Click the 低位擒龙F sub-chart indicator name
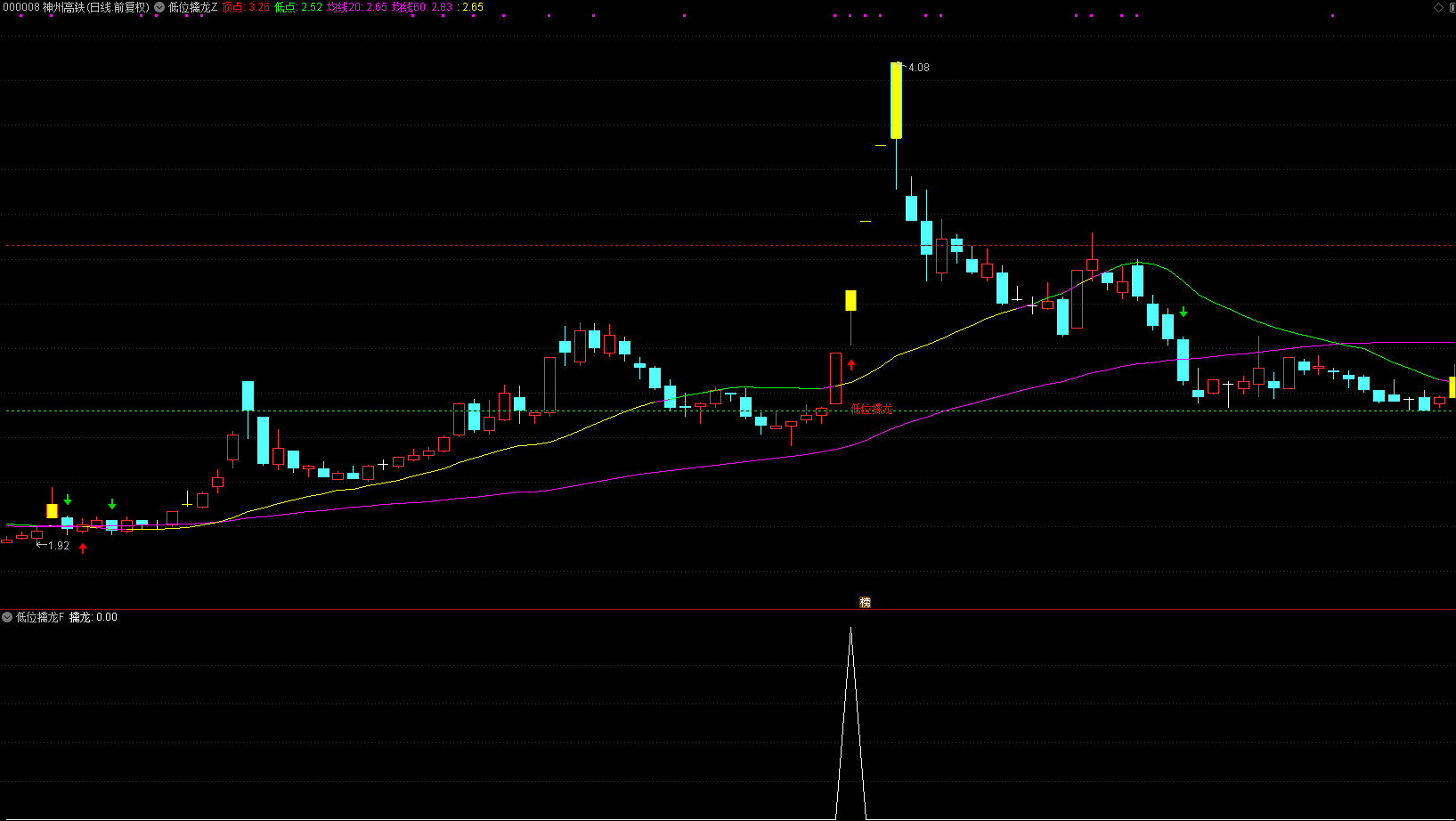 click(x=40, y=617)
